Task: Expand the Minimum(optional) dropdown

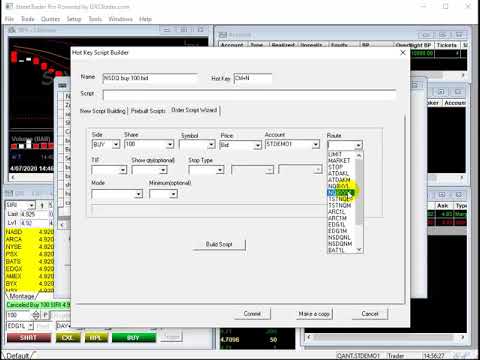Action: (x=173, y=194)
